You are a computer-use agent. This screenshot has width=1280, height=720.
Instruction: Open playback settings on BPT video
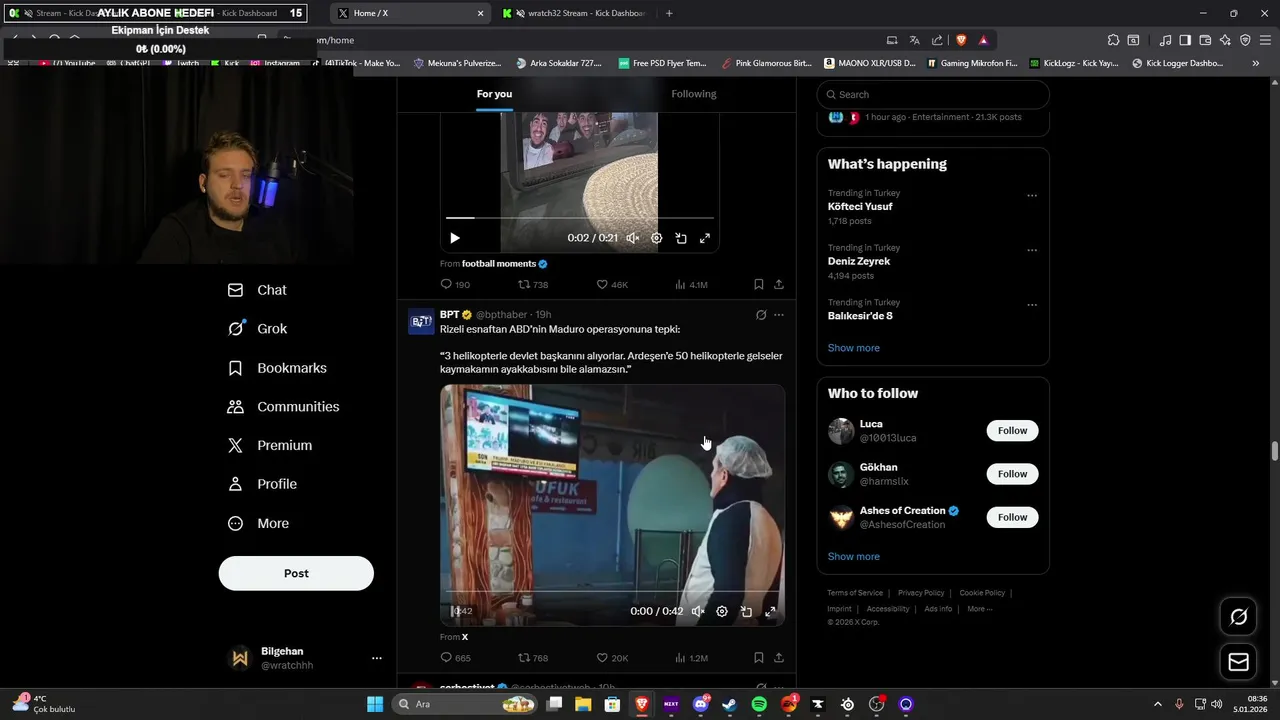[722, 611]
